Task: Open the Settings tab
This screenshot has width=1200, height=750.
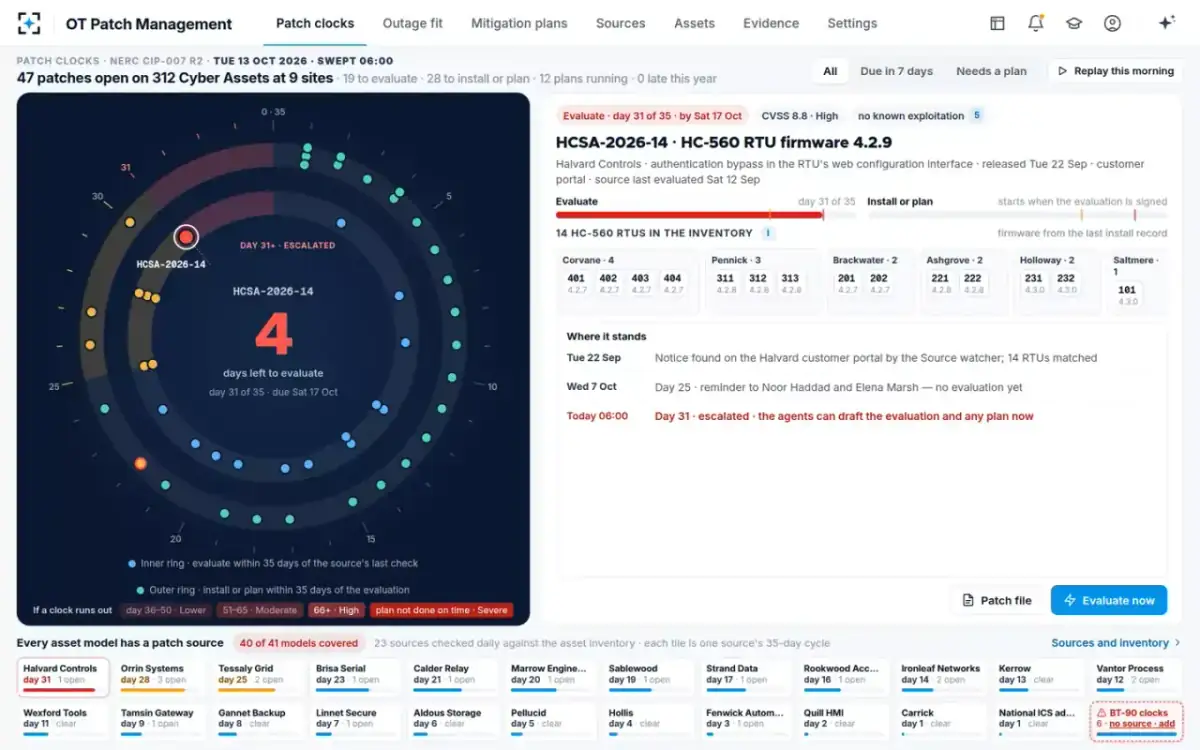Action: pyautogui.click(x=852, y=23)
